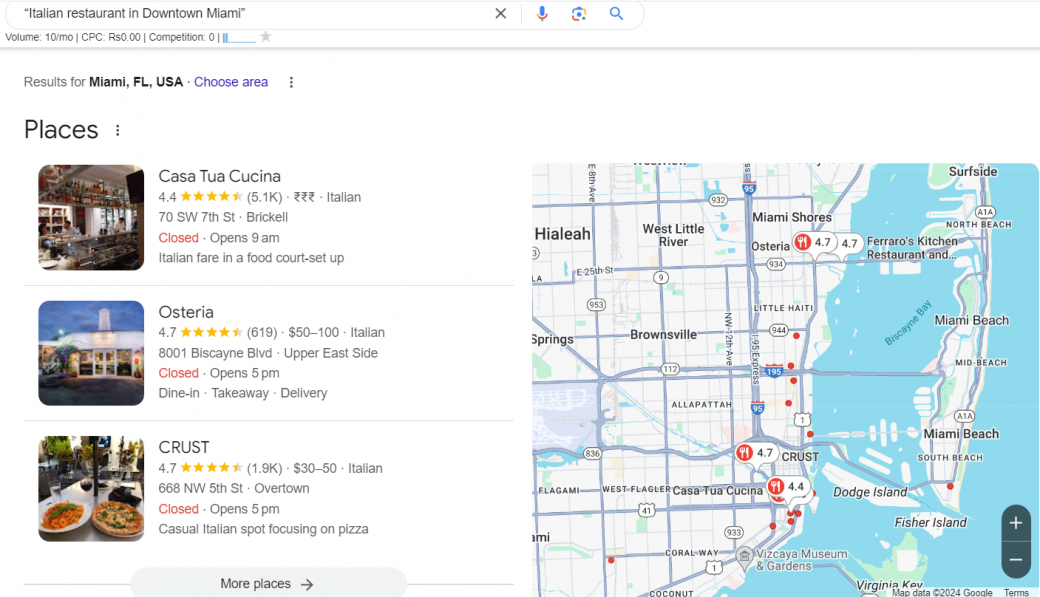The width and height of the screenshot is (1040, 597).
Task: Click 'Volume: 10/mo' keyword stat
Action: tap(39, 37)
